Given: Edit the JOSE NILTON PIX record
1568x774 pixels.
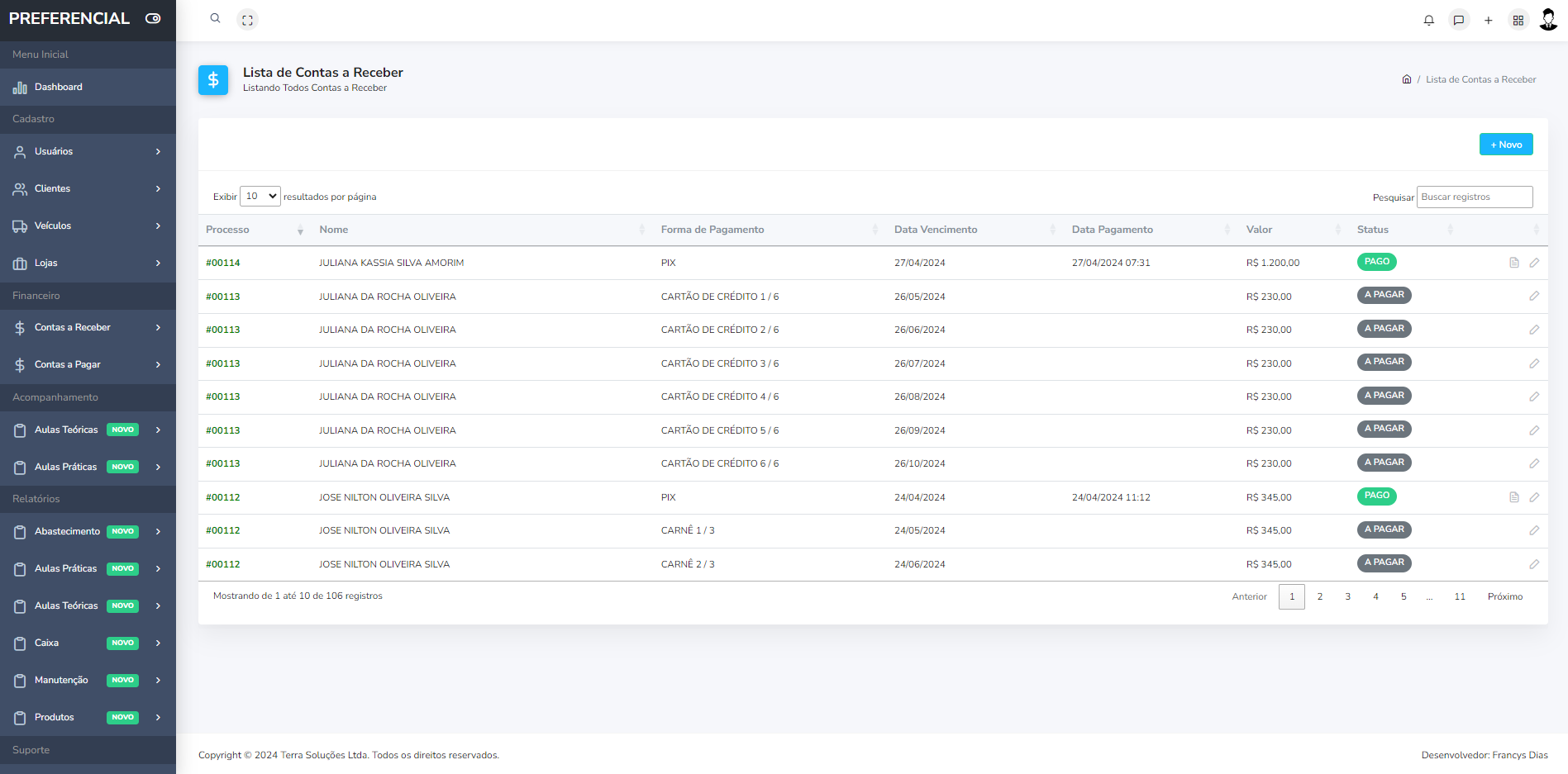Looking at the screenshot, I should coord(1534,497).
